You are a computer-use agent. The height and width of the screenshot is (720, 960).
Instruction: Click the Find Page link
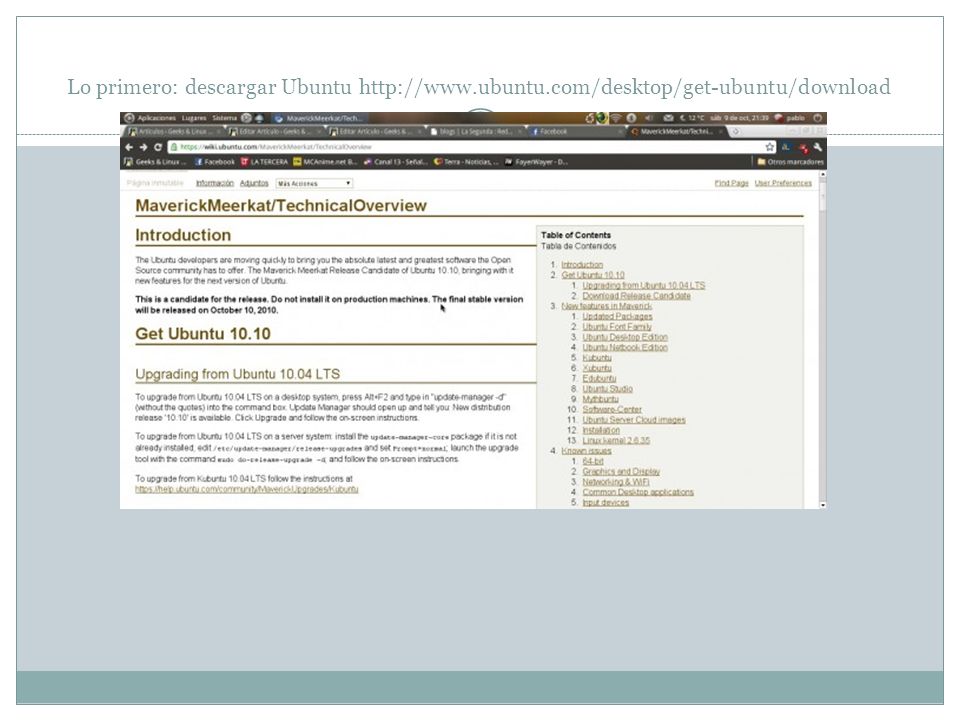(x=731, y=183)
